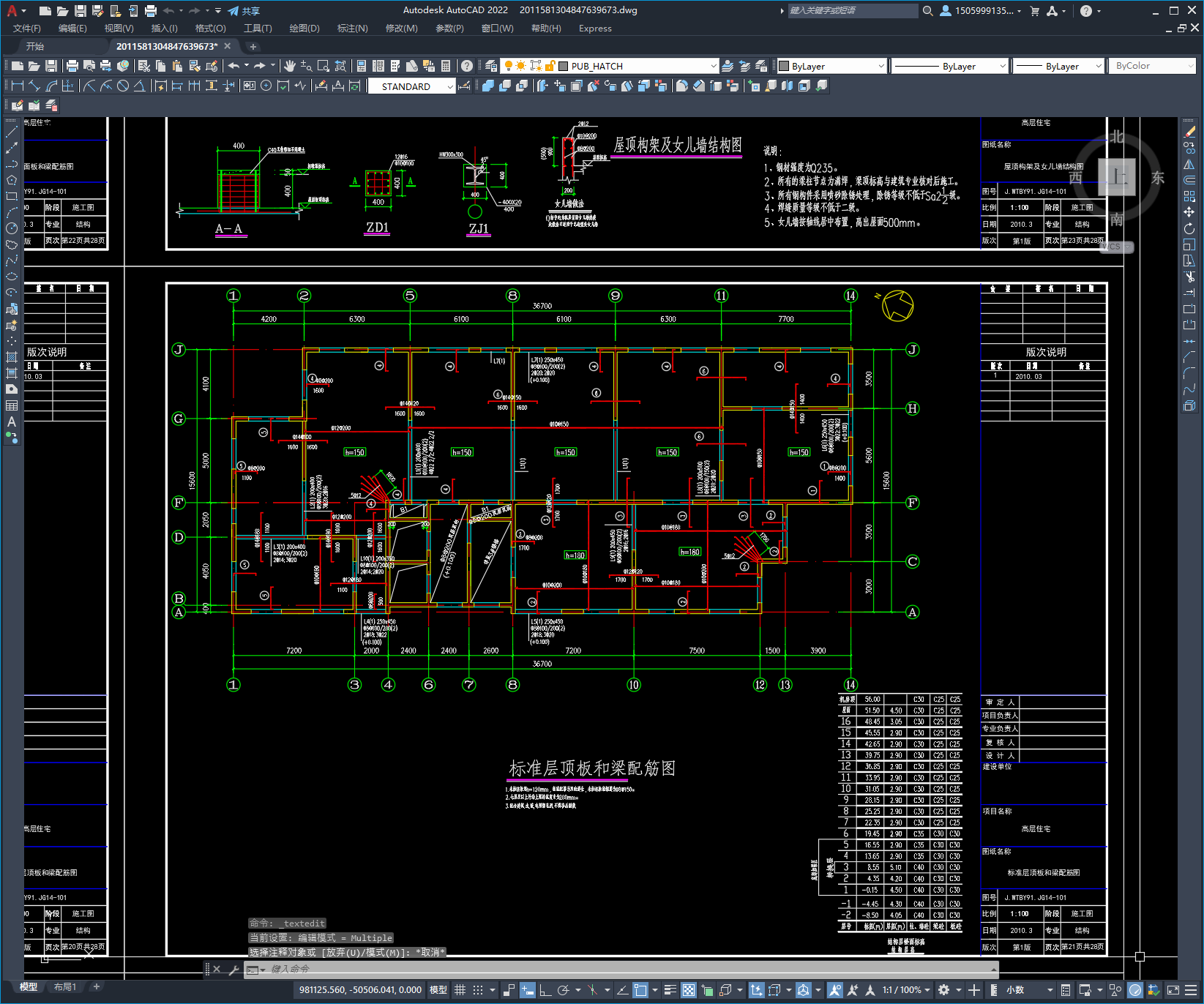Select the Move tool in modify toolbar

pyautogui.click(x=1189, y=212)
